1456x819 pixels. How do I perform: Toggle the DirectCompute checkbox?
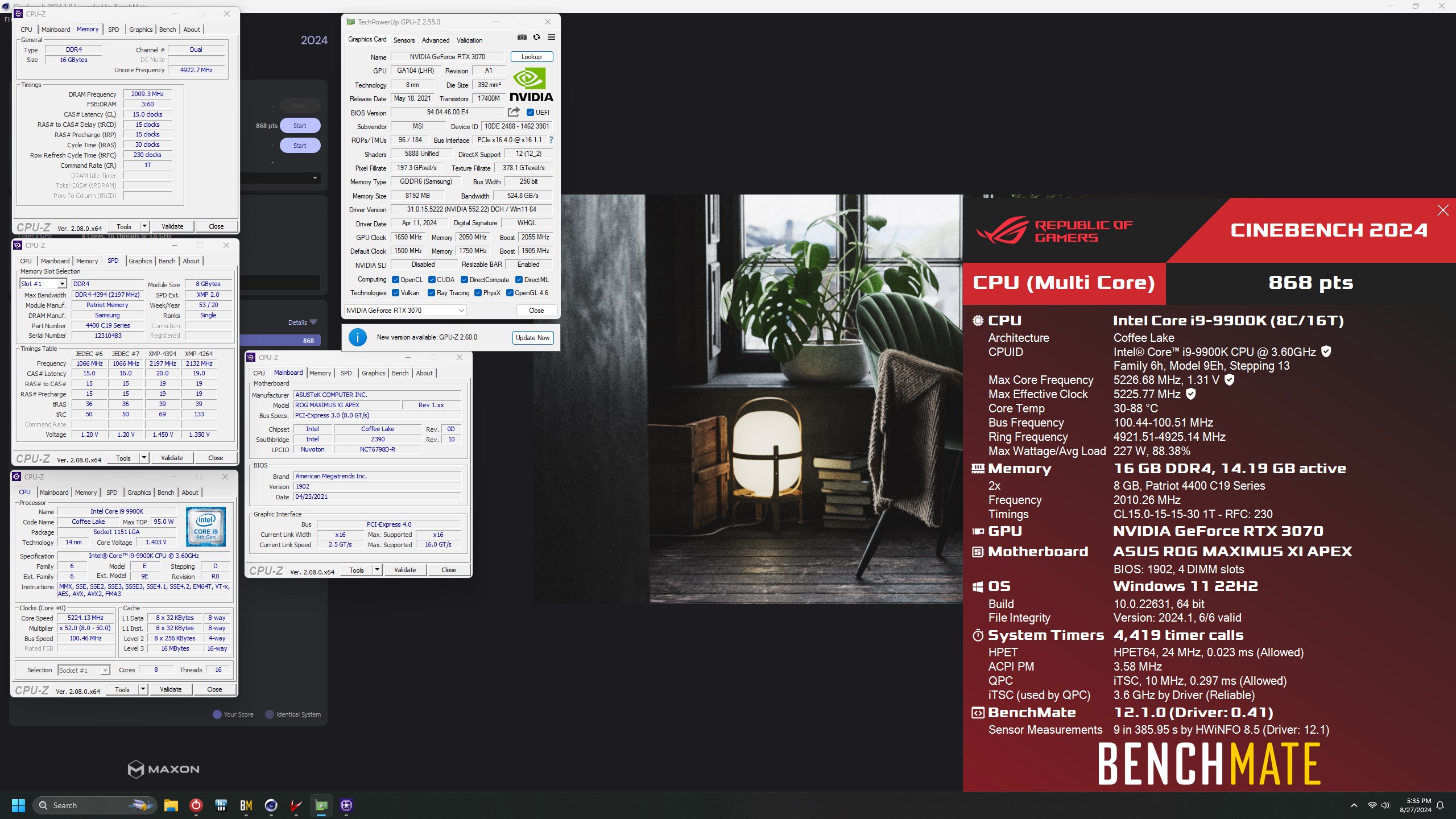464,280
